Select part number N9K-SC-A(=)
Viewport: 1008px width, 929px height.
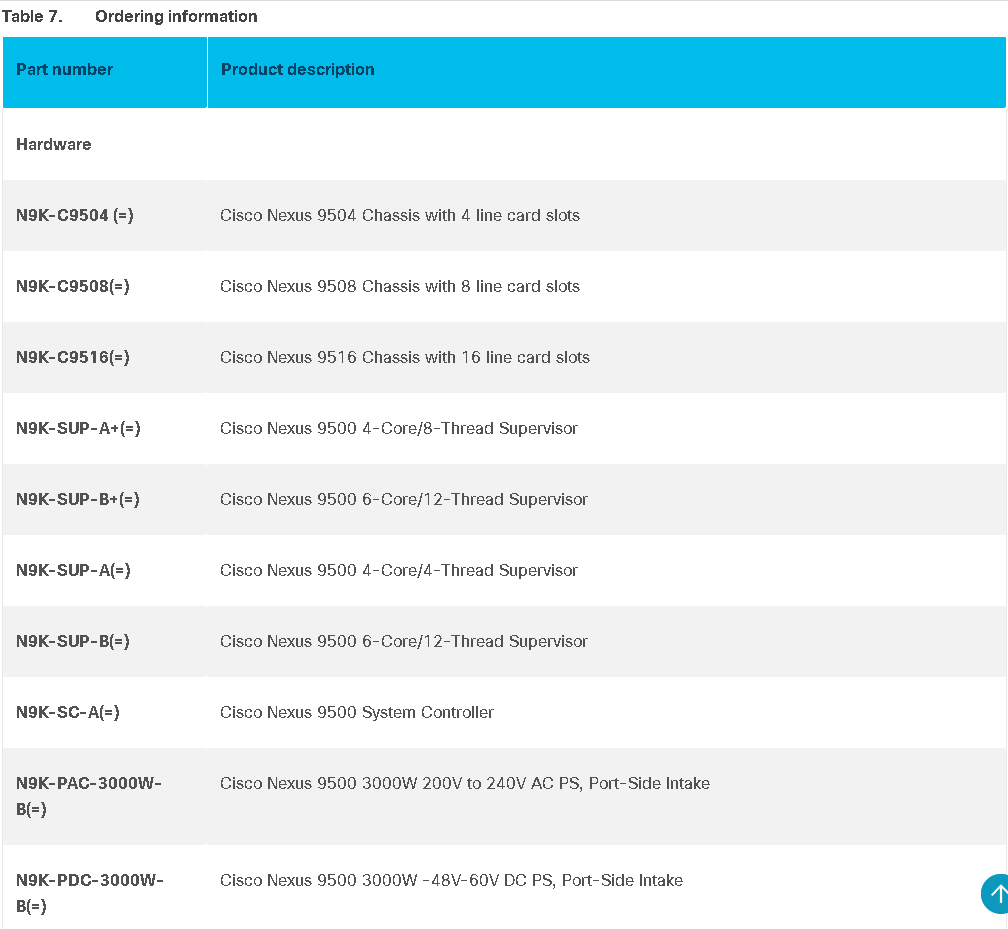68,712
